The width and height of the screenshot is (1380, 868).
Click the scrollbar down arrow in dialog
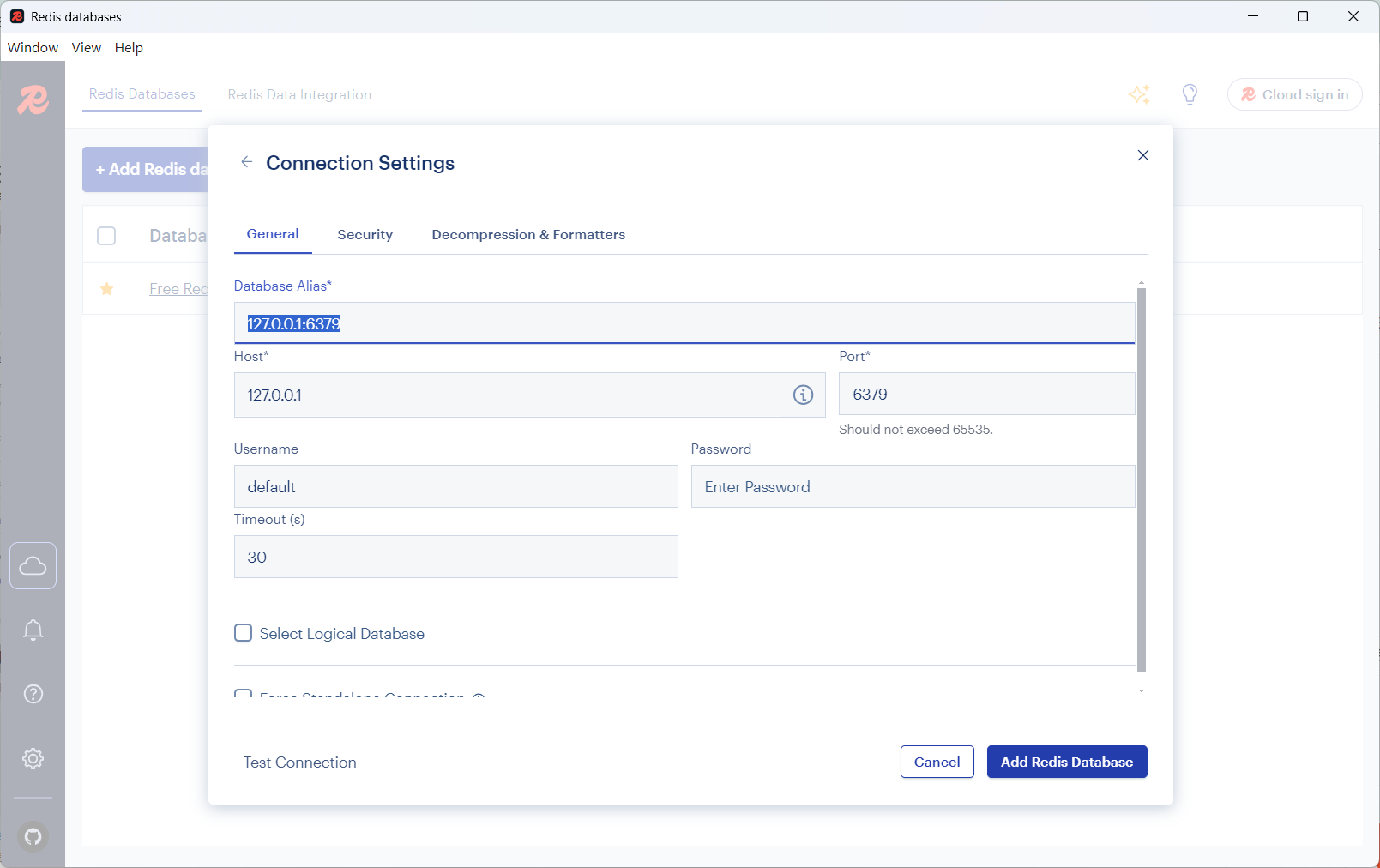click(x=1142, y=690)
